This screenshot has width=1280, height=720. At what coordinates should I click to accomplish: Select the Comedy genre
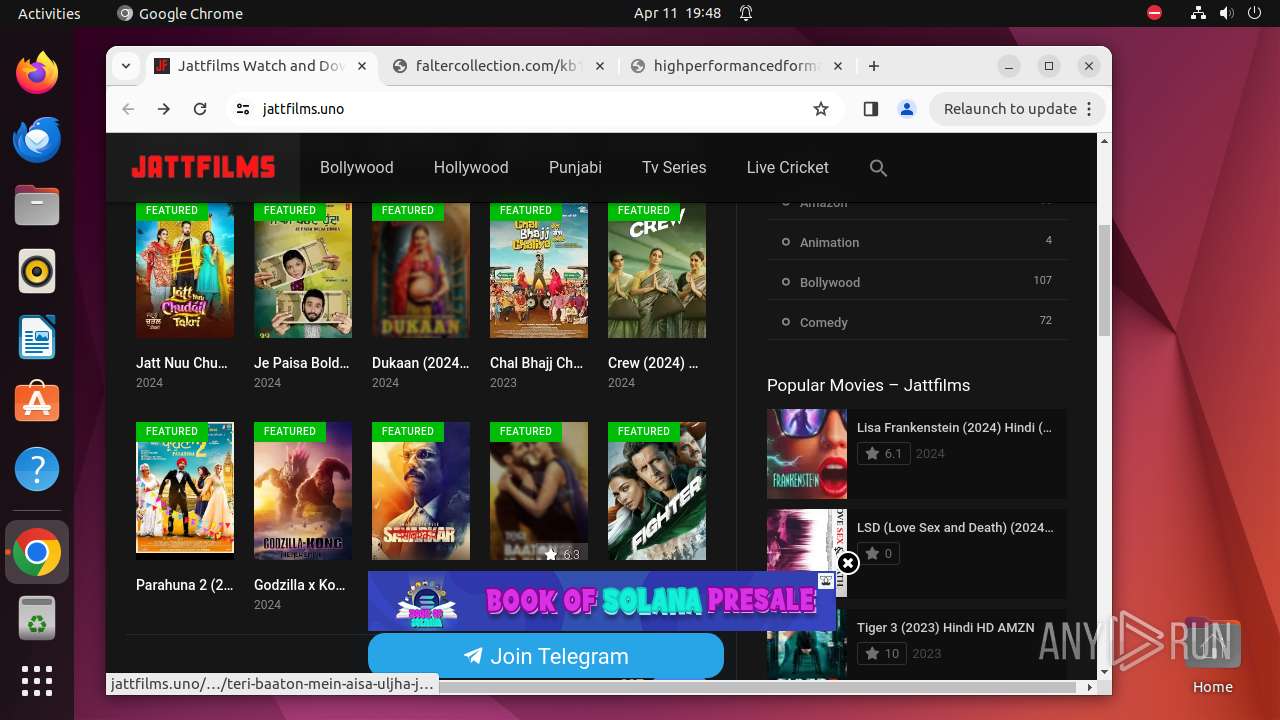point(824,322)
